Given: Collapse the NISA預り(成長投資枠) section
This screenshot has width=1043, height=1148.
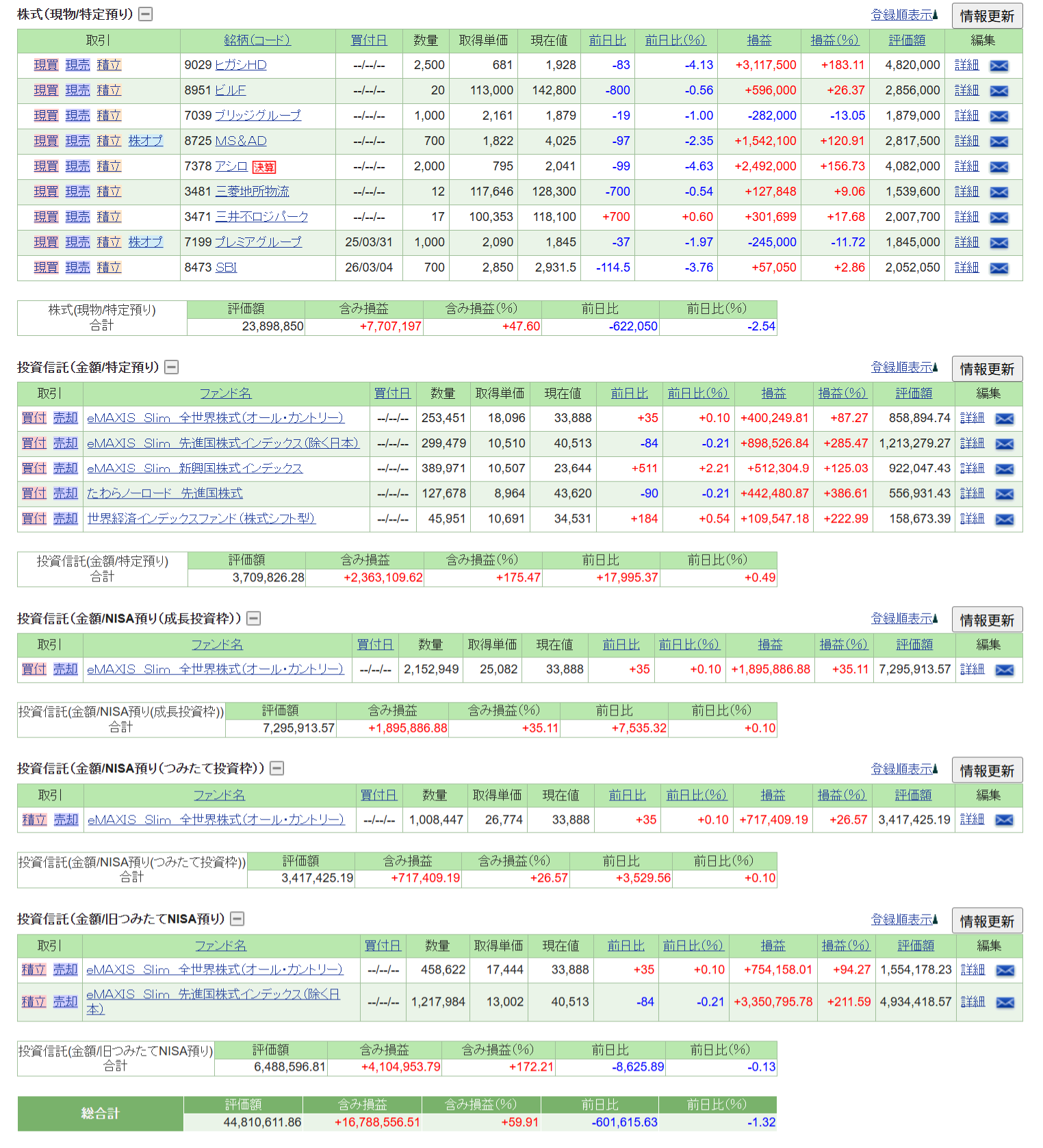Looking at the screenshot, I should 254,618.
